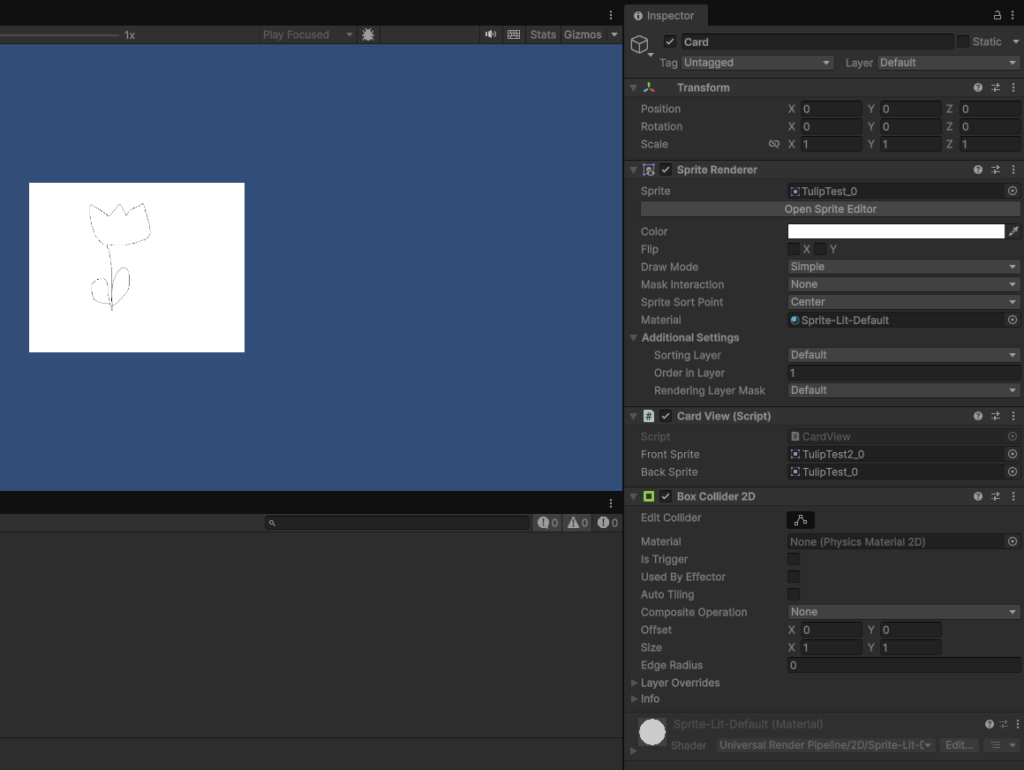Open Transform component help icon

click(978, 88)
